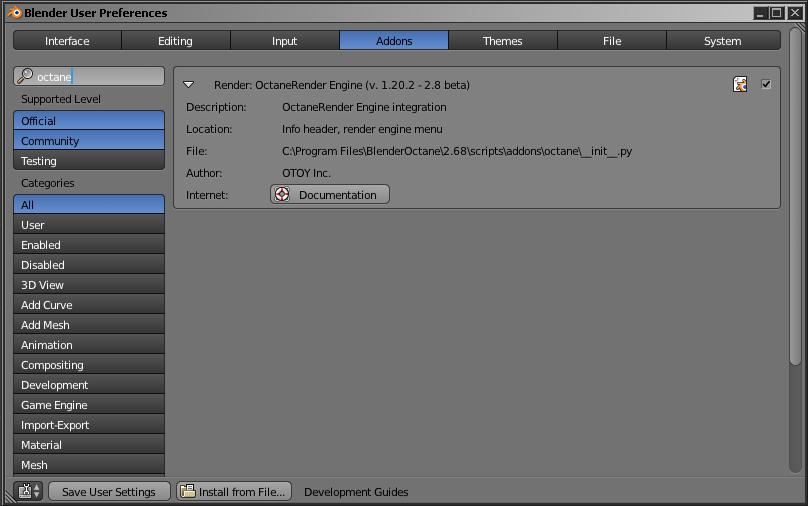
Task: Click the vertical scrollbar on the right
Action: click(796, 196)
